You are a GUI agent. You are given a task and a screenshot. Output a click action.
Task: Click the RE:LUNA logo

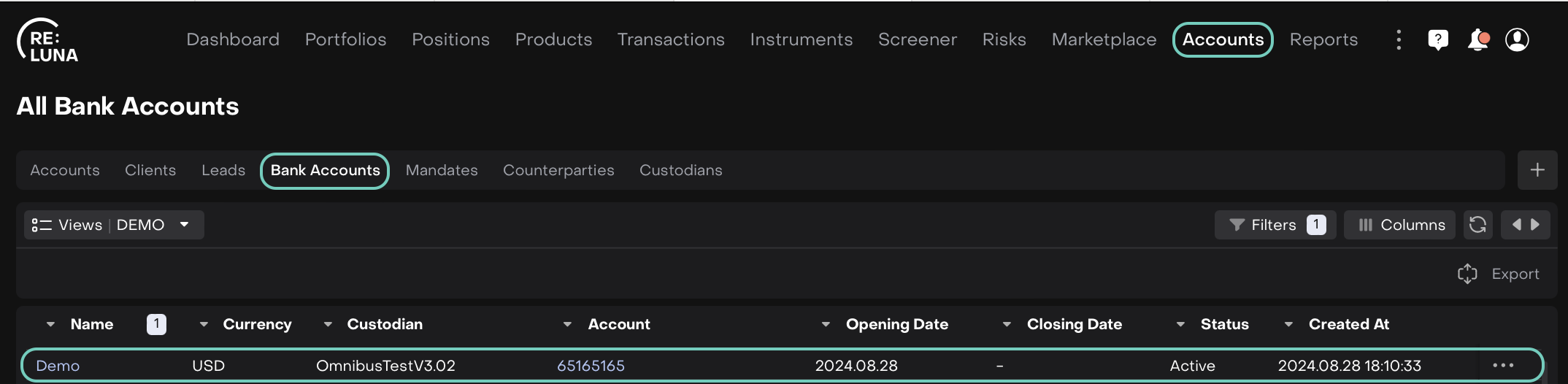tap(48, 41)
